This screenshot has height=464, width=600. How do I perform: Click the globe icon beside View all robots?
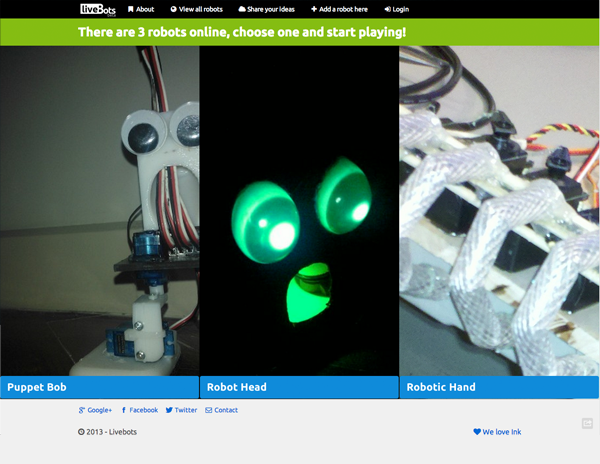[x=173, y=9]
